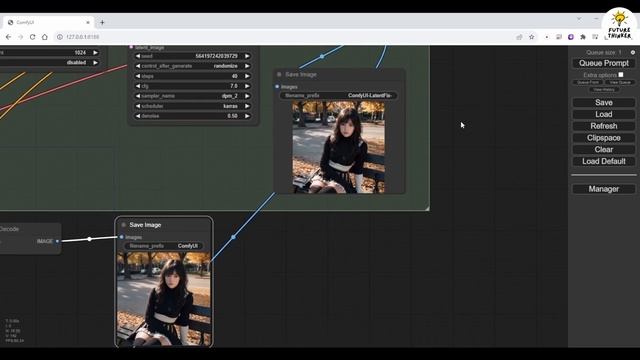The image size is (640, 360).
Task: Increase the seed value with right arrow
Action: [247, 56]
